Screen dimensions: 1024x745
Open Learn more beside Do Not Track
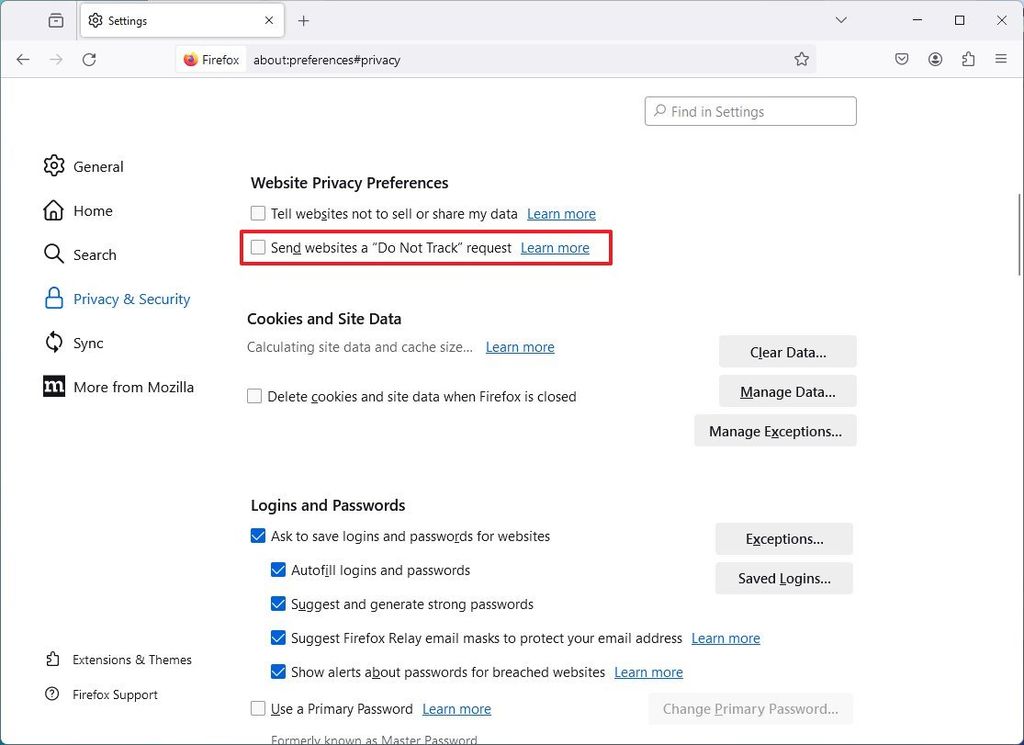click(x=555, y=247)
